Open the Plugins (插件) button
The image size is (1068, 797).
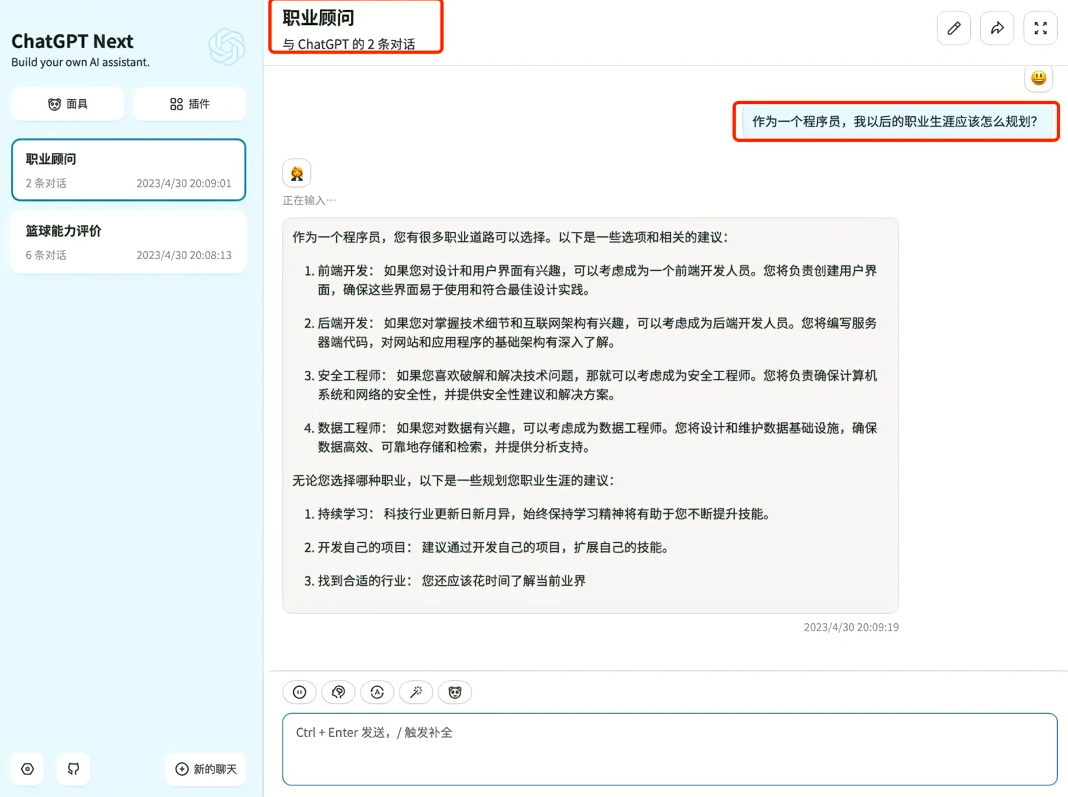189,104
